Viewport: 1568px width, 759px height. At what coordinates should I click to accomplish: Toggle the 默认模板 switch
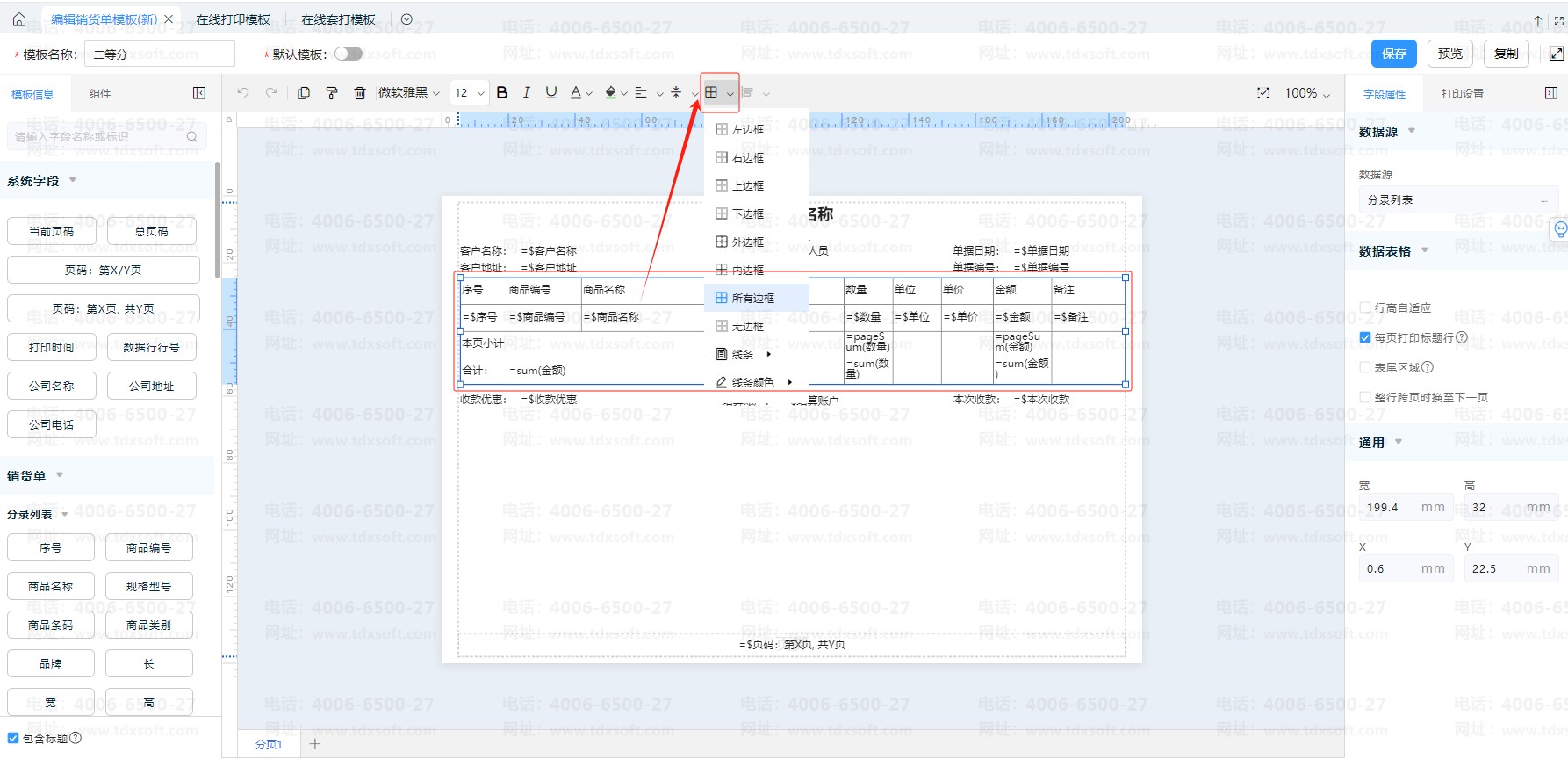[349, 54]
